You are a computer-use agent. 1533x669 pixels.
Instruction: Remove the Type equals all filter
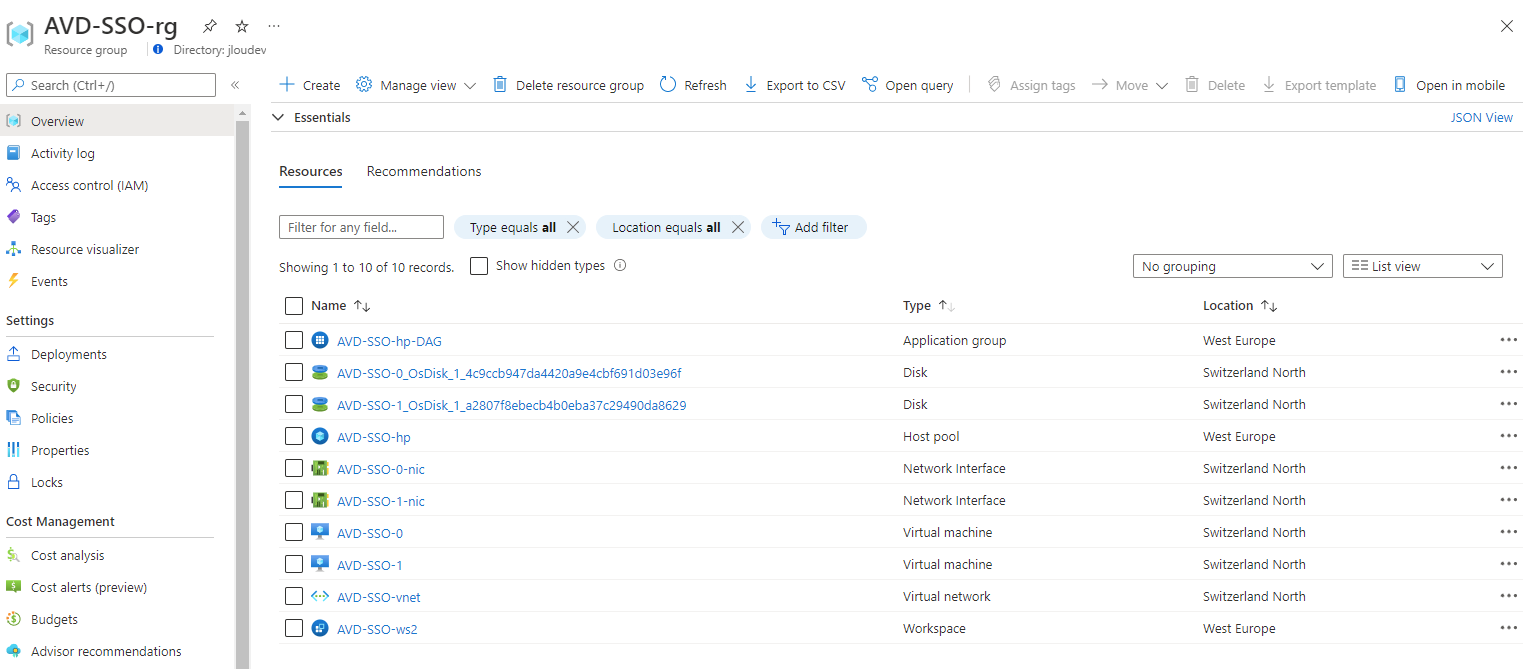[573, 227]
